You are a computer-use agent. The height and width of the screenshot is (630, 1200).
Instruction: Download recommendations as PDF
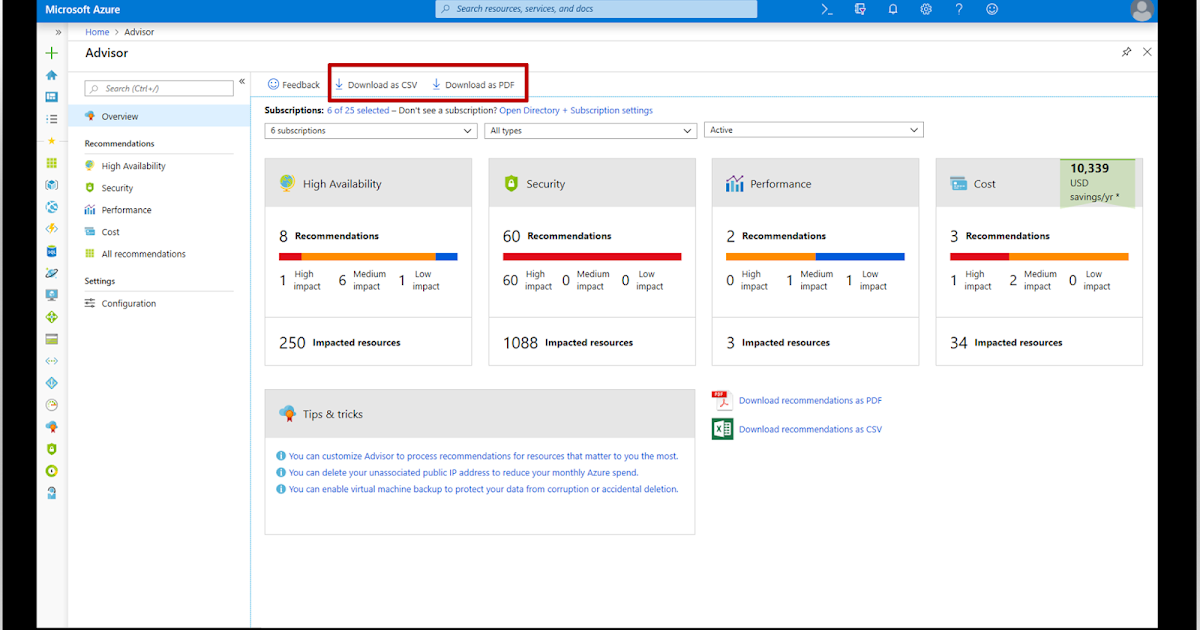pos(810,399)
